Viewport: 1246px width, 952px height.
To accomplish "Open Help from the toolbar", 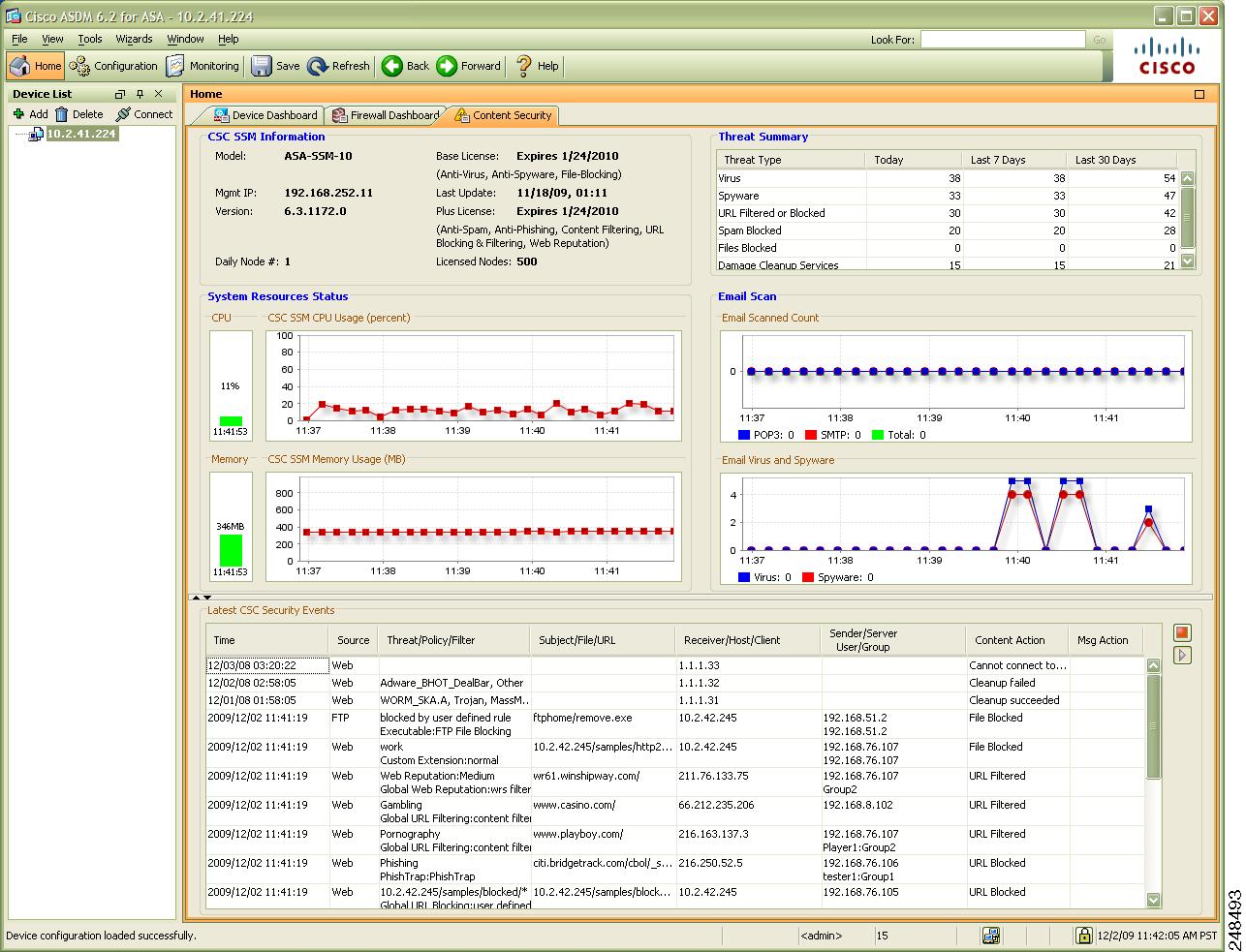I will pyautogui.click(x=537, y=66).
